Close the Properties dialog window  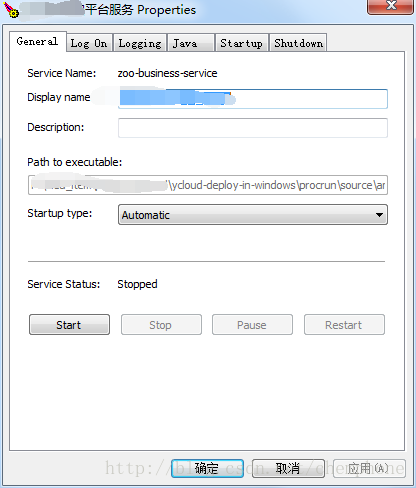click(390, 6)
